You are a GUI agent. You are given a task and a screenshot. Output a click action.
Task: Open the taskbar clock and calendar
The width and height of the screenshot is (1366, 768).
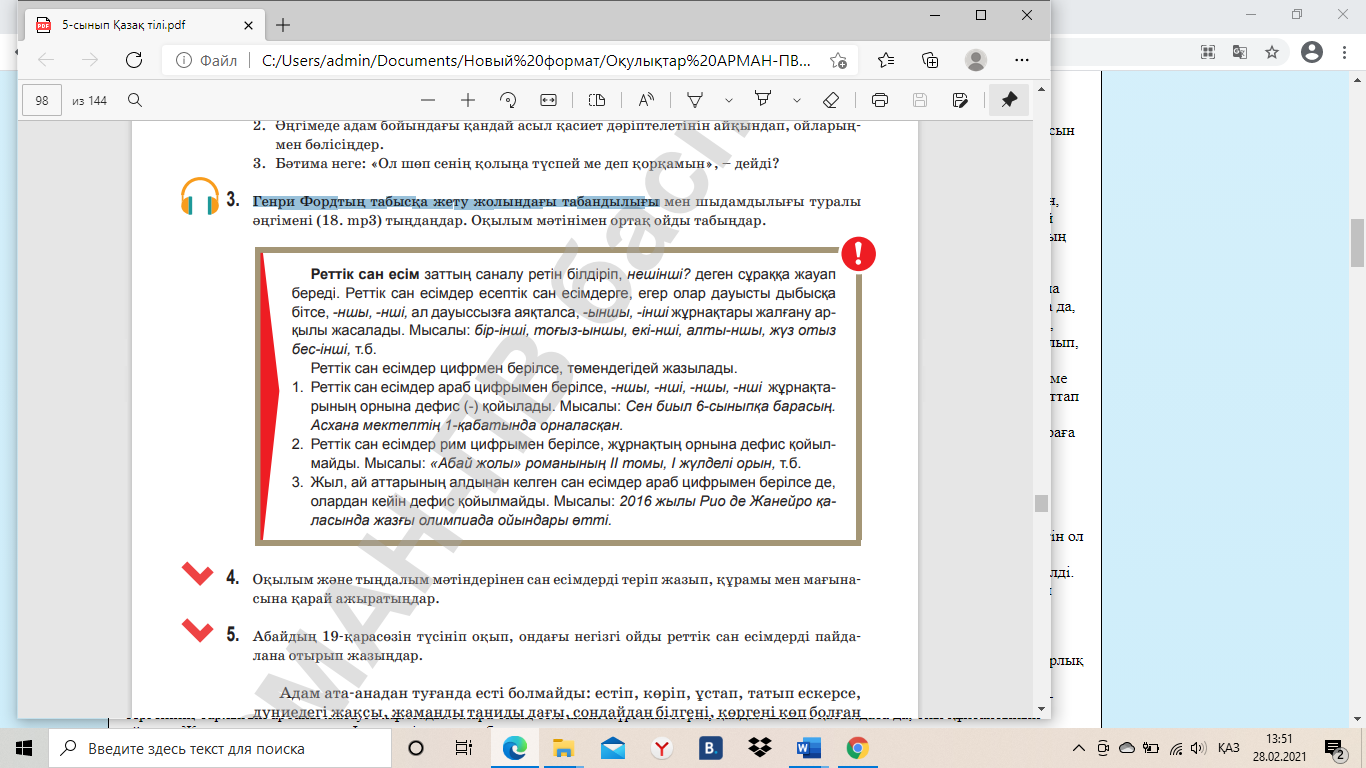tap(1278, 748)
